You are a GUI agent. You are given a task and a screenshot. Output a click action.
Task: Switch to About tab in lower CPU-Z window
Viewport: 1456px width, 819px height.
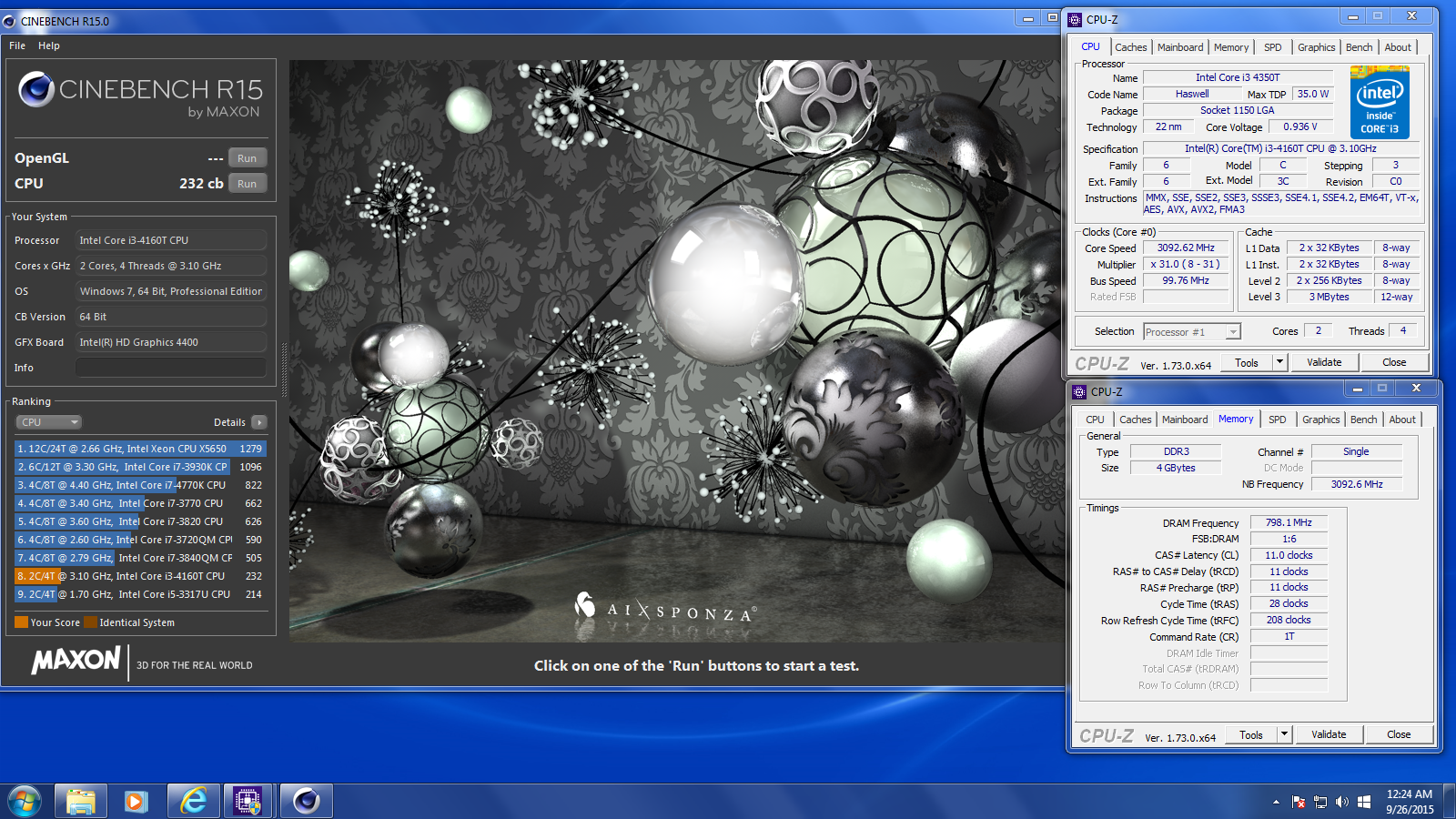pos(1403,420)
